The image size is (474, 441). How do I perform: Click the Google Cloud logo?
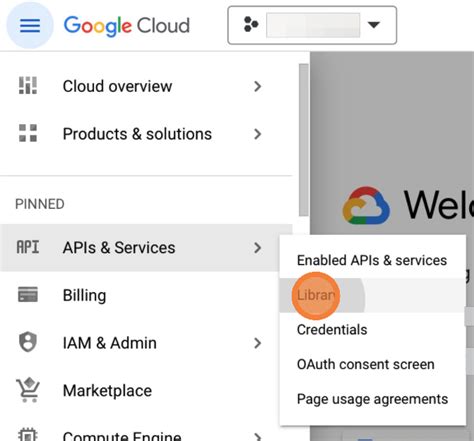click(x=127, y=26)
